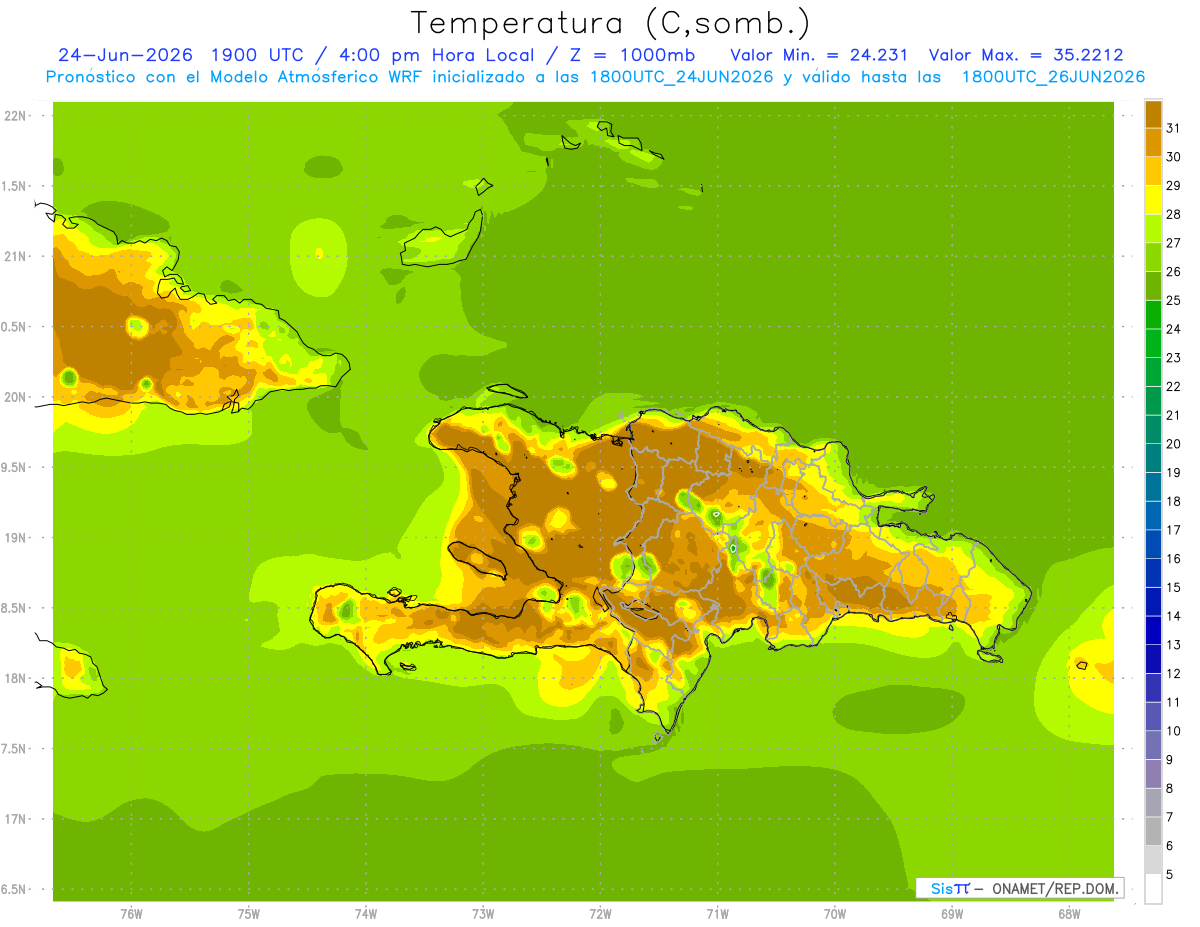Select the "1800UTC_26JUN2026" valid-until timestamp
The width and height of the screenshot is (1200, 927).
(1053, 77)
